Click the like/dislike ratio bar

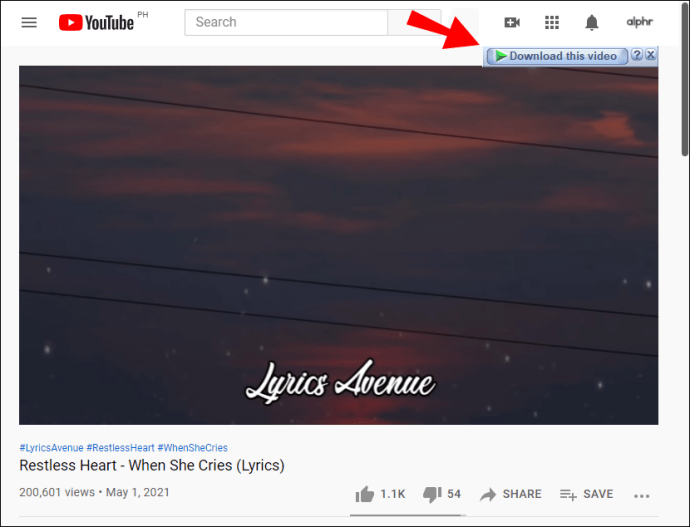[x=408, y=515]
